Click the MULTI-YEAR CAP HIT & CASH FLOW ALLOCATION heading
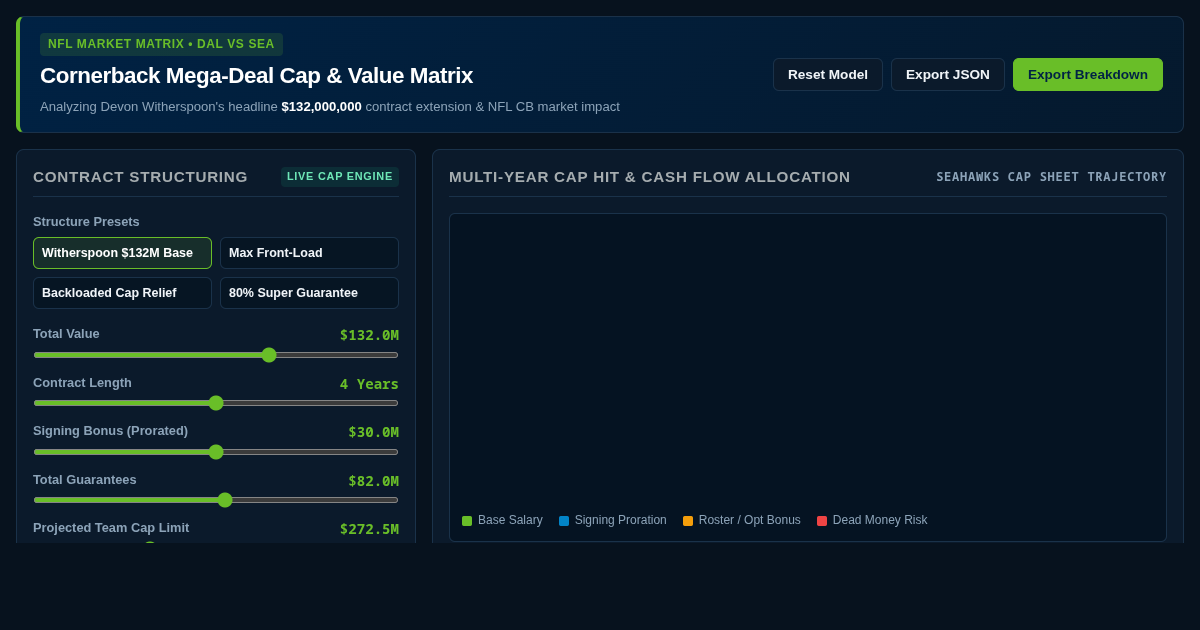This screenshot has width=1200, height=630. [650, 177]
